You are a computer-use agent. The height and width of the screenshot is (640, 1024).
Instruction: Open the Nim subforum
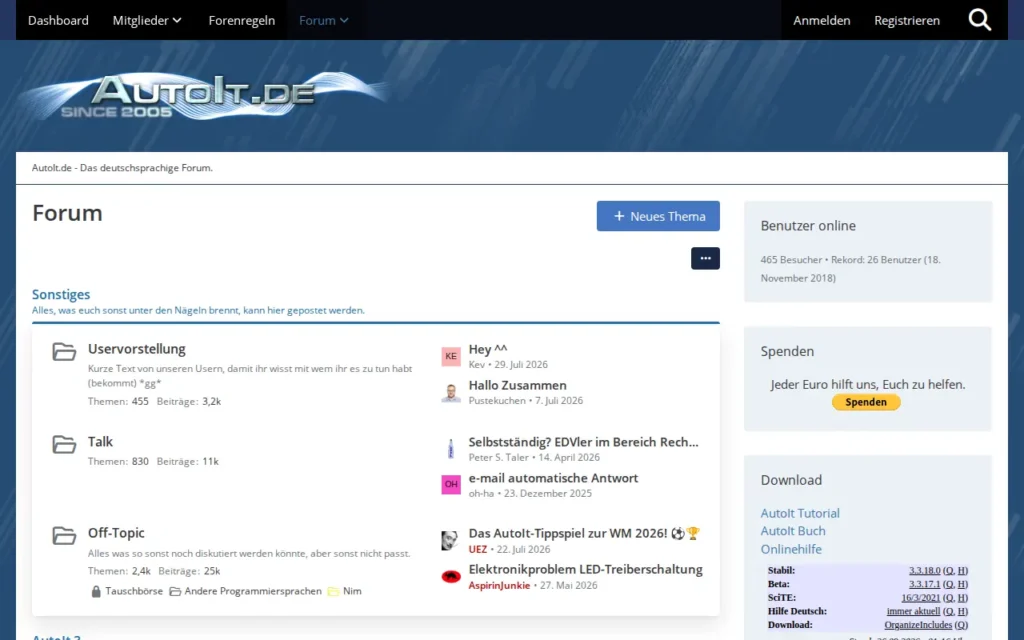coord(352,591)
